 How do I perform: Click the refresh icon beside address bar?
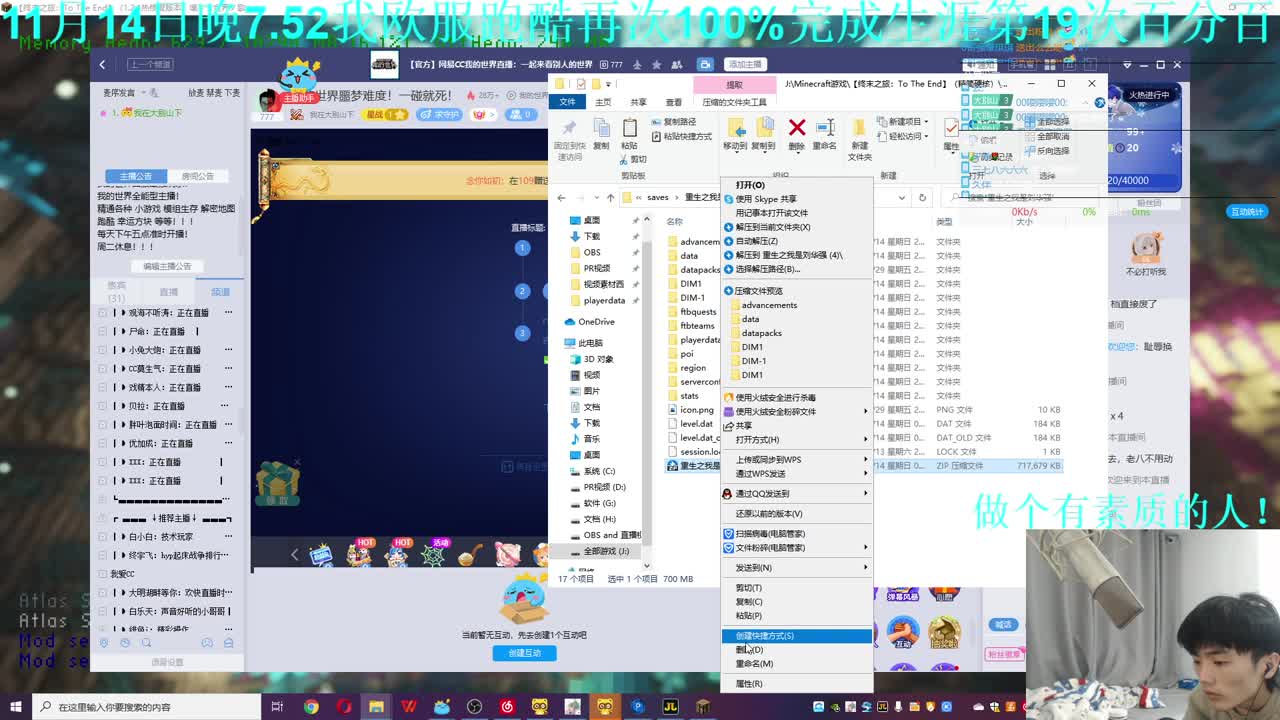pos(922,197)
